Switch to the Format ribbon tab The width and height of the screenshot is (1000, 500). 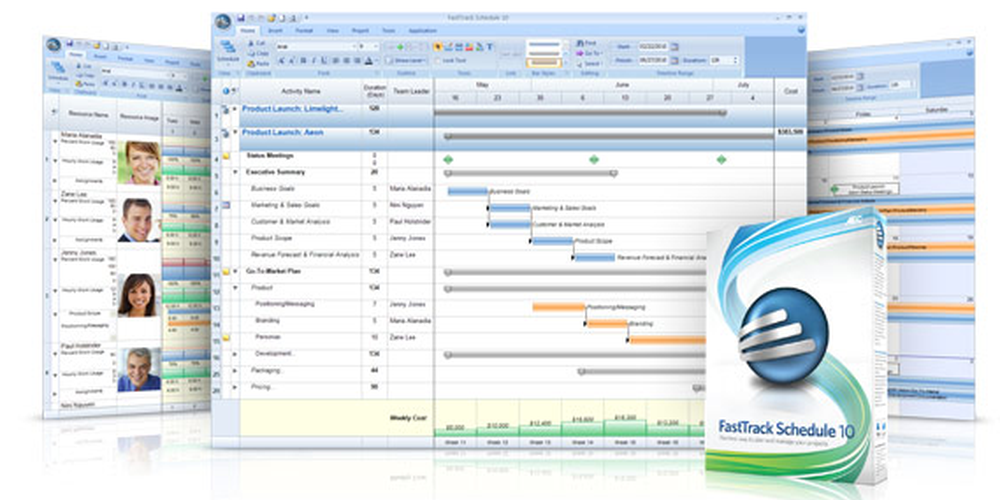coord(304,31)
